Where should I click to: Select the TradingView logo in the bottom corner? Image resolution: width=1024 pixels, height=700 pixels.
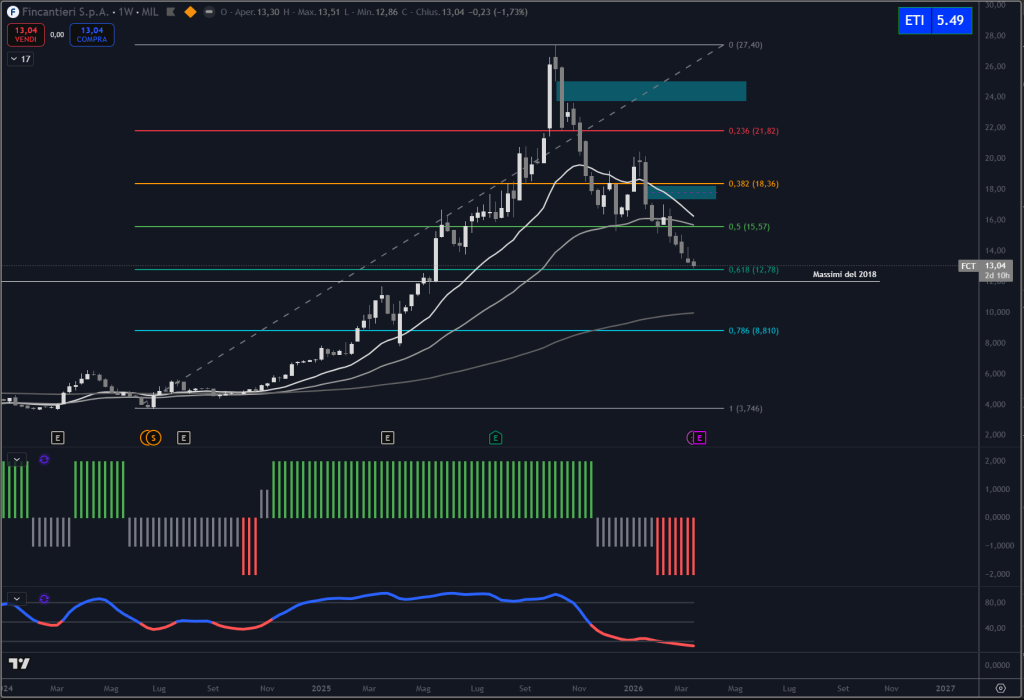click(18, 665)
